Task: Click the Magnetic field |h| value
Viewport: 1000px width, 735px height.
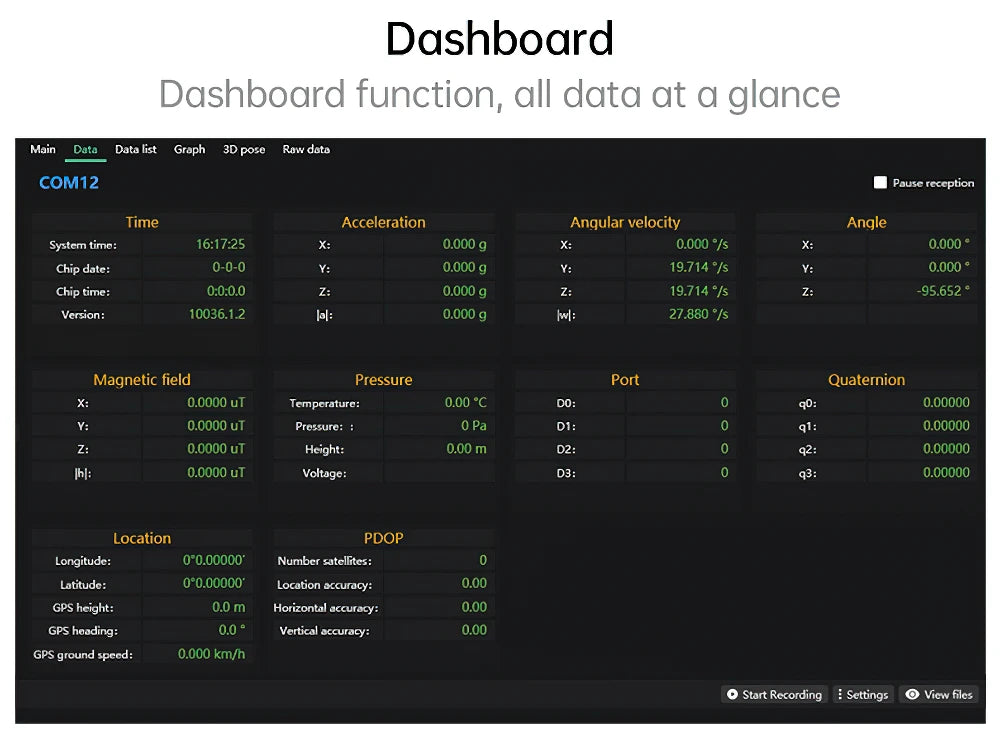Action: pos(216,473)
